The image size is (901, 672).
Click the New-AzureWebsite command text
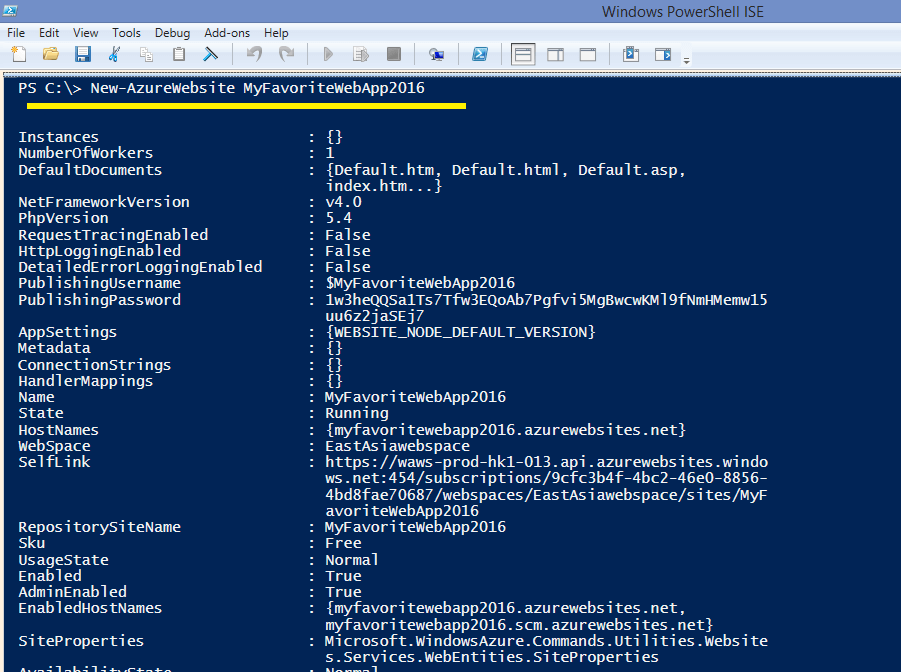pyautogui.click(x=163, y=88)
